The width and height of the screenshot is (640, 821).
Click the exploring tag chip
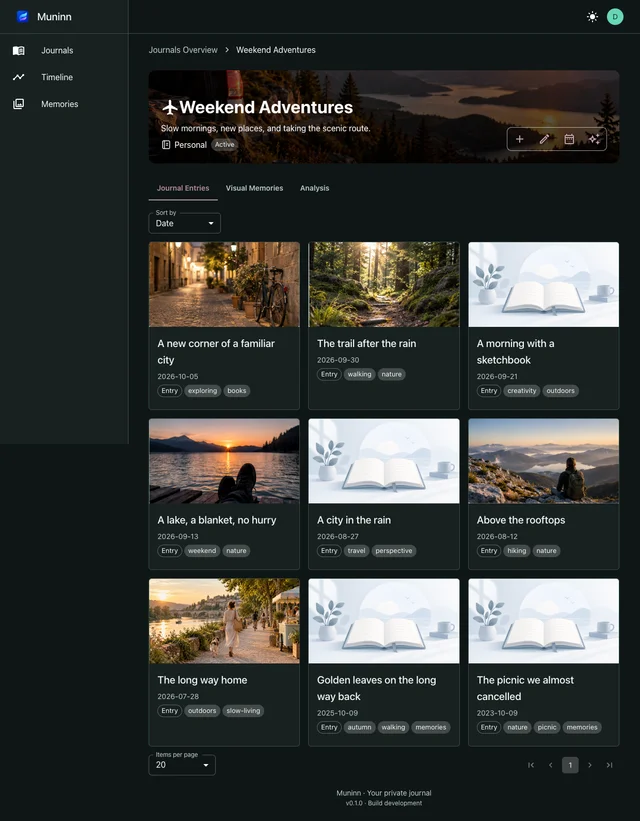[x=203, y=391]
